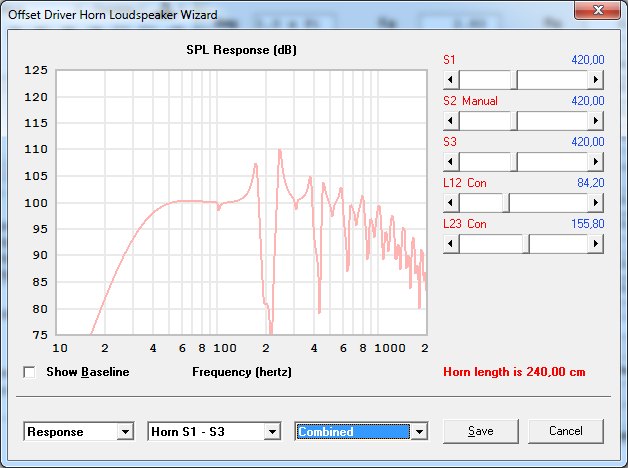Click the S2 Manual label

470,101
